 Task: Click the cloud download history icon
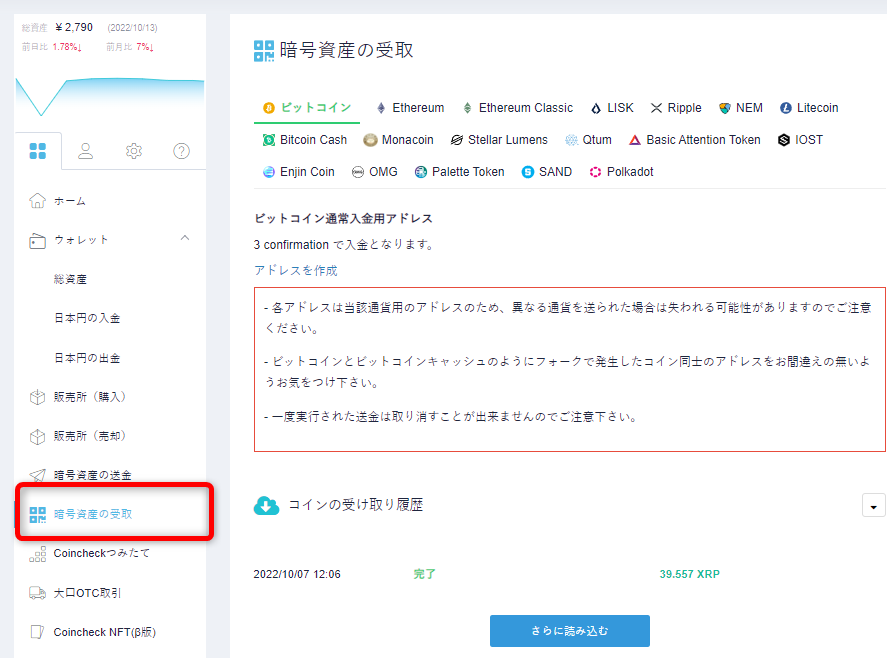(266, 505)
